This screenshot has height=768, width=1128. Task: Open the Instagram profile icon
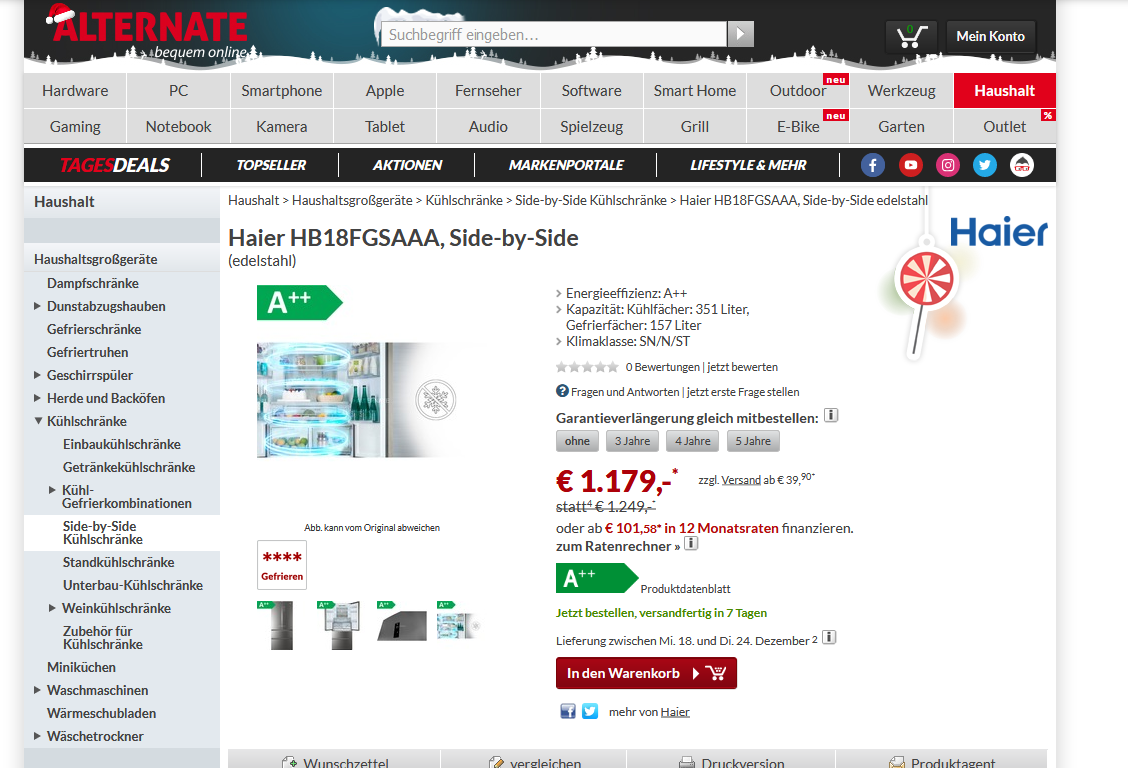tap(947, 165)
